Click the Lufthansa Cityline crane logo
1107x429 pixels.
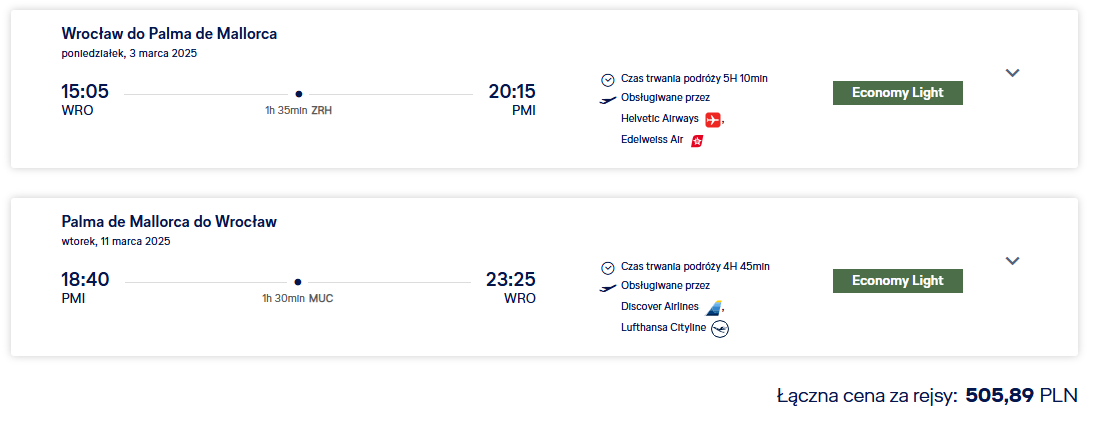[720, 329]
